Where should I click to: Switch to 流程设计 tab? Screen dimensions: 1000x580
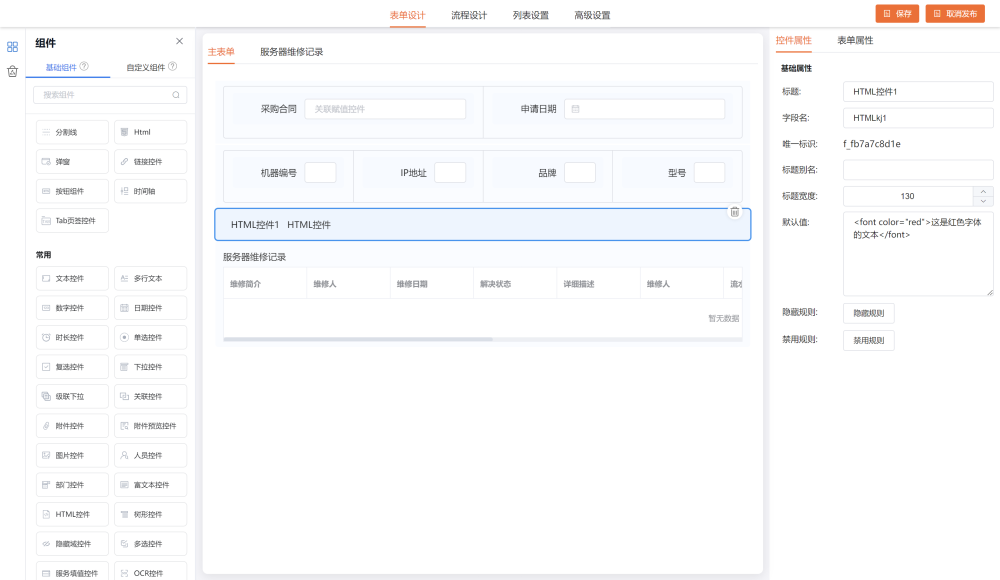point(469,15)
